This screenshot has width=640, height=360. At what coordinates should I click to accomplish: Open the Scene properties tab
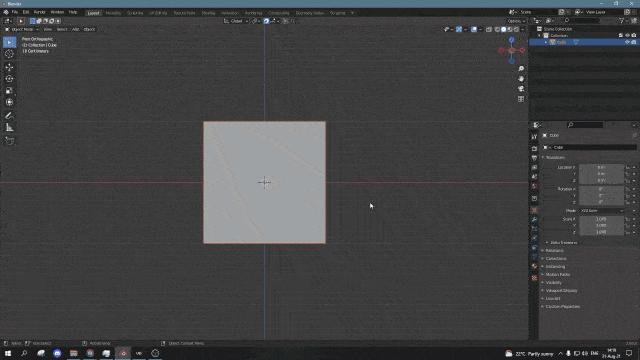click(534, 177)
